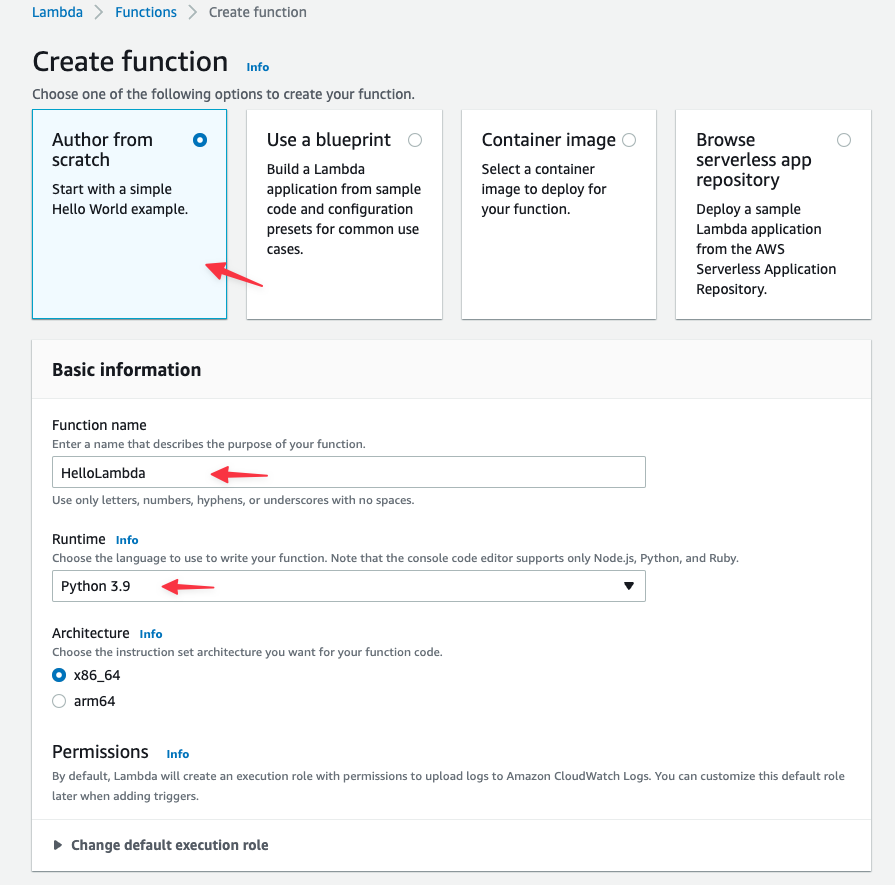Open Info link next to Create function
This screenshot has height=885, width=895.
point(257,67)
